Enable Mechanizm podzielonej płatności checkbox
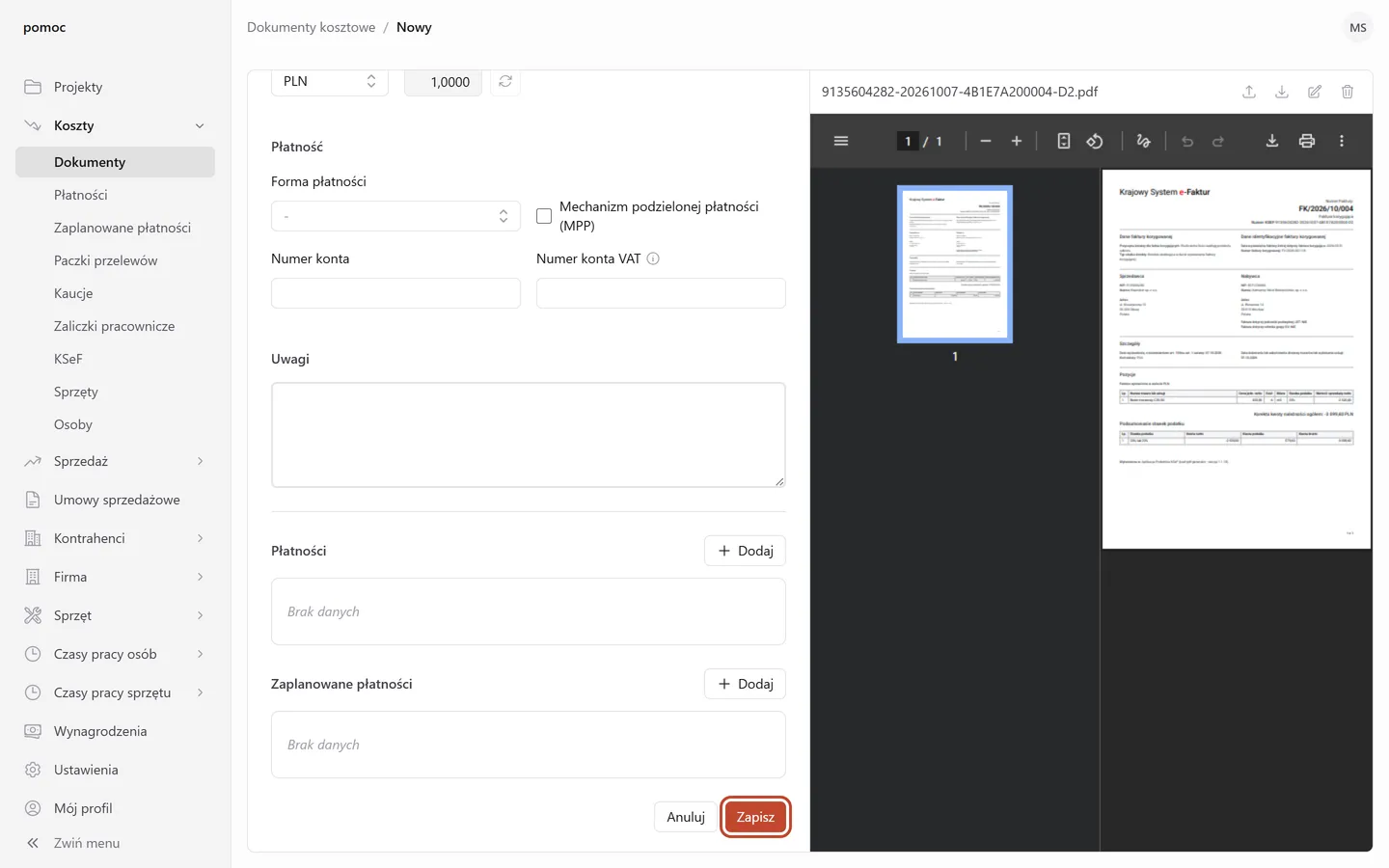 click(x=544, y=216)
